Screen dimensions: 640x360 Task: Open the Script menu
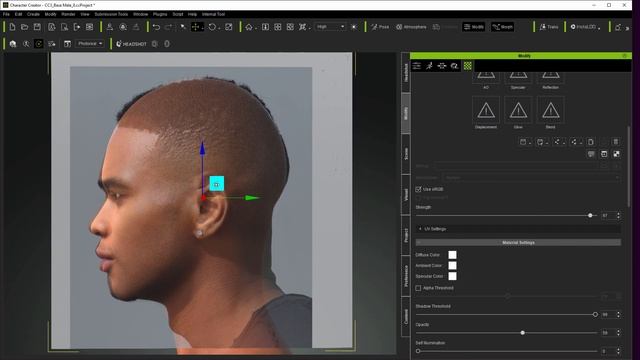[x=178, y=14]
